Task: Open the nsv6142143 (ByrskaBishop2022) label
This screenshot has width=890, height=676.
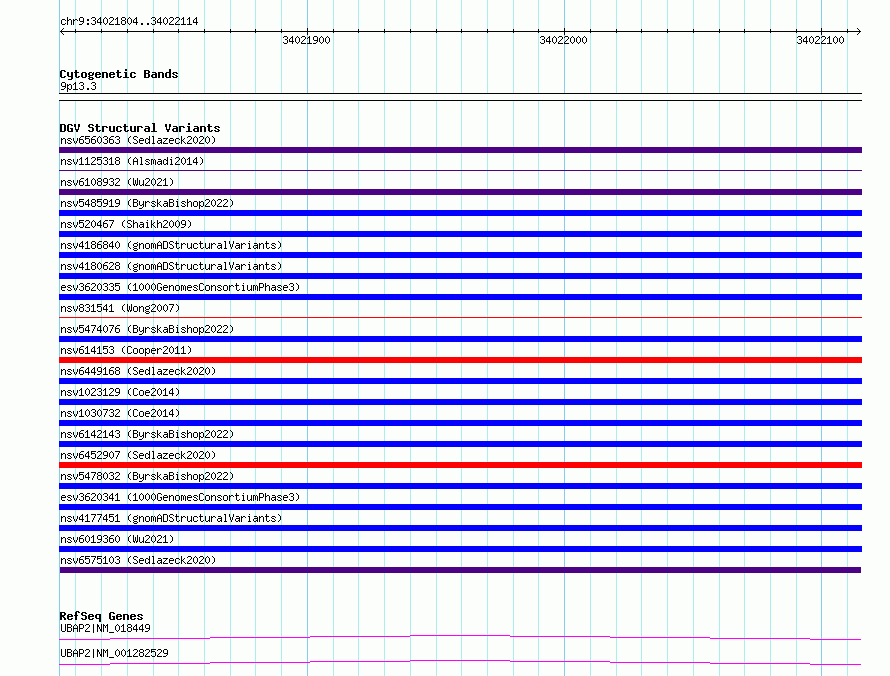Action: (147, 434)
